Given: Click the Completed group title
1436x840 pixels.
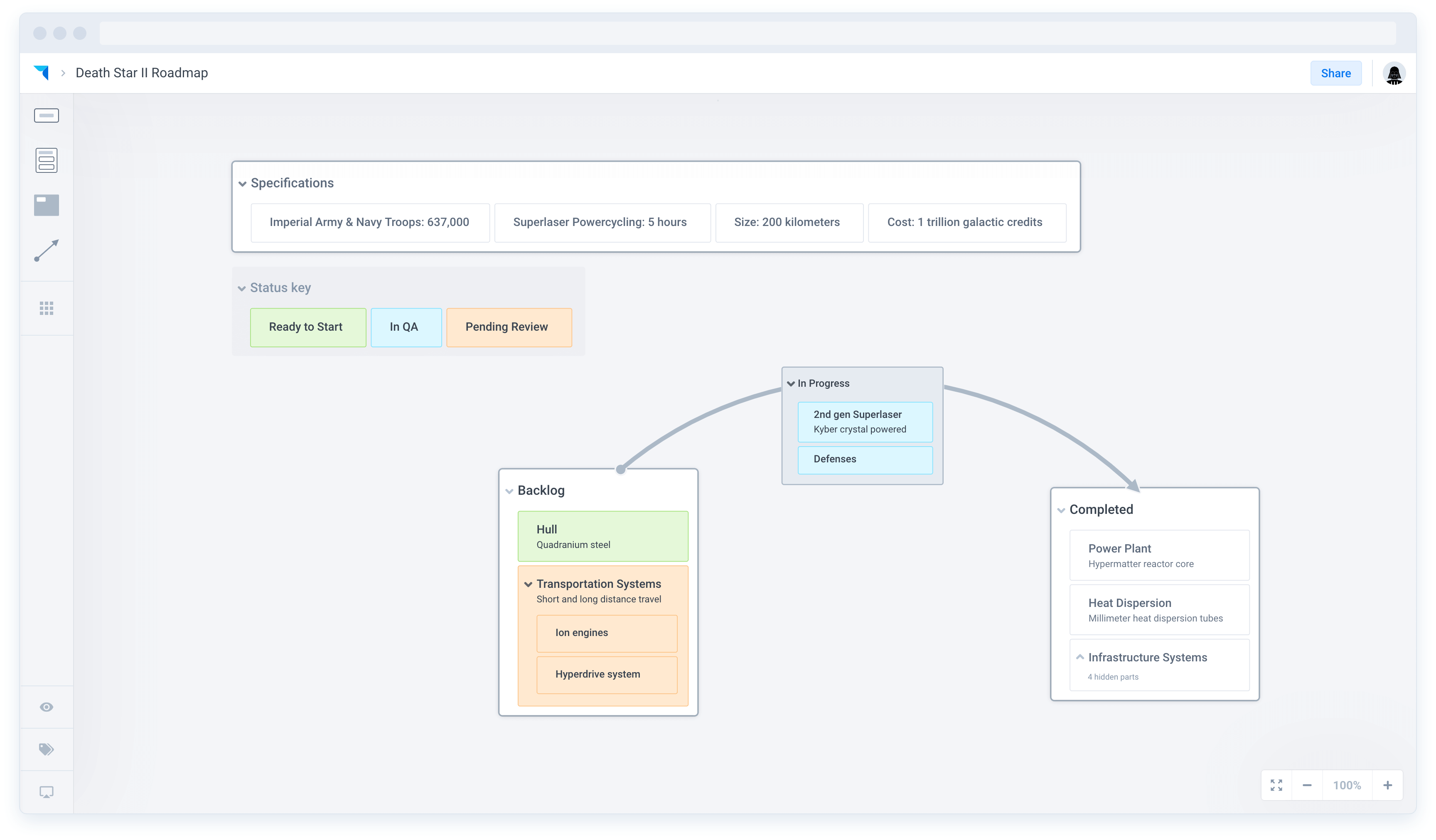Looking at the screenshot, I should click(x=1101, y=509).
